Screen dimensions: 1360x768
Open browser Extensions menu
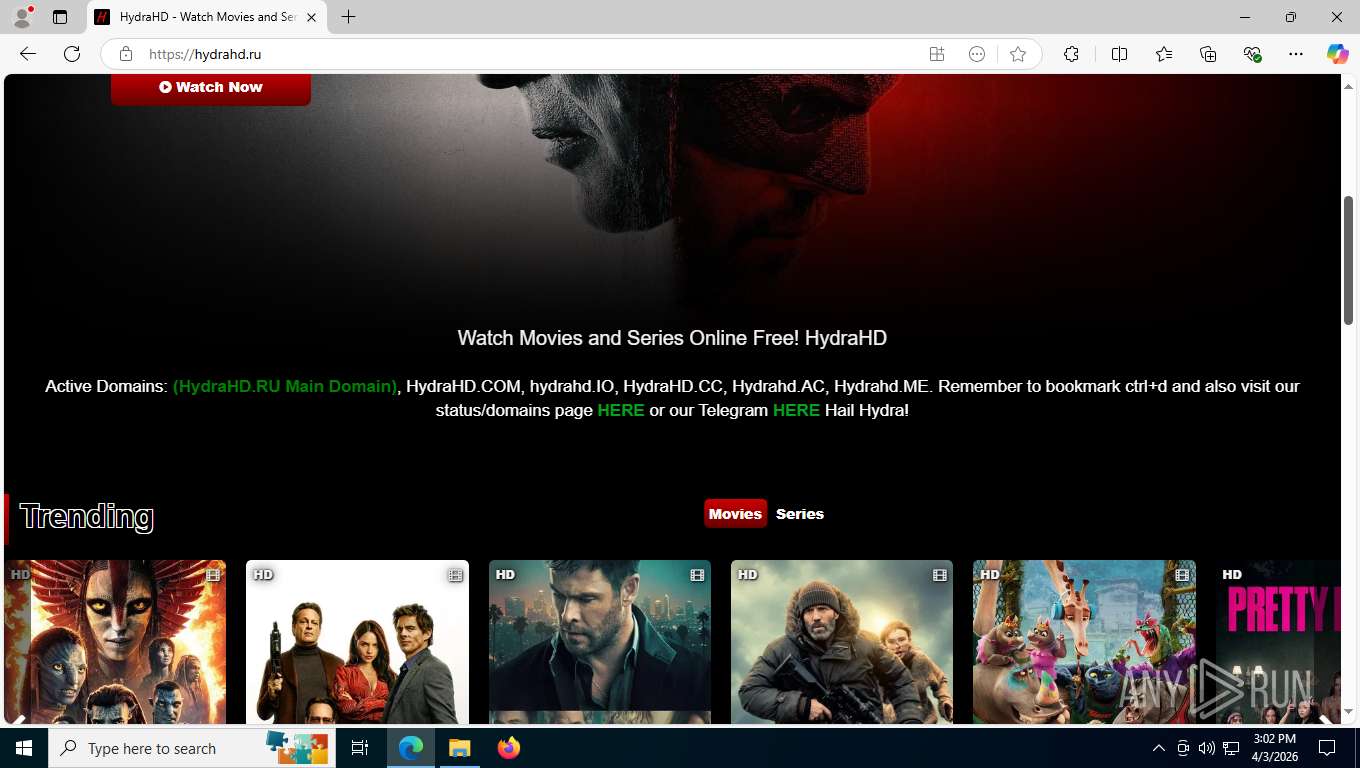pos(1071,54)
